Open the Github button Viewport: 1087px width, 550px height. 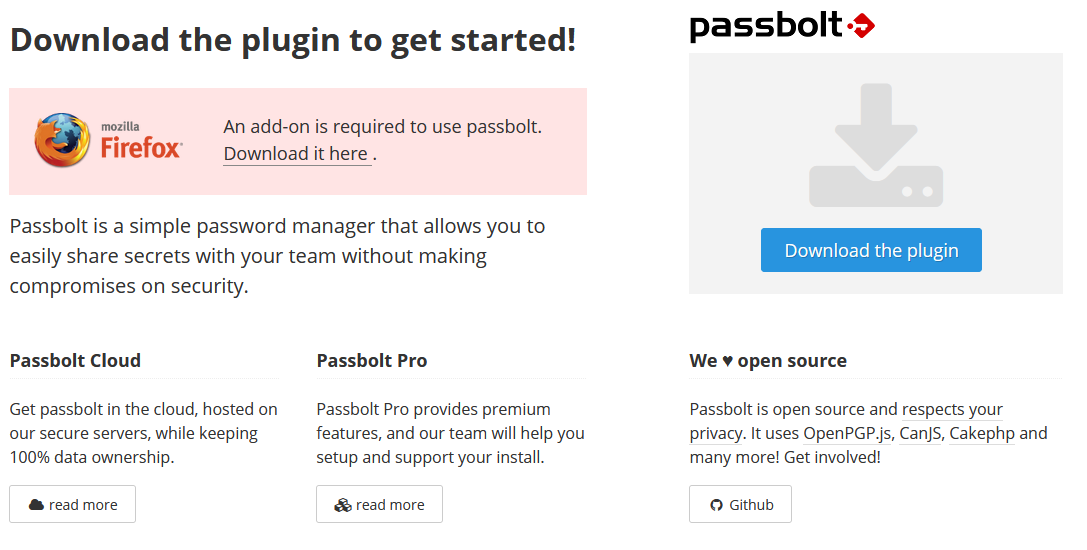click(x=740, y=505)
